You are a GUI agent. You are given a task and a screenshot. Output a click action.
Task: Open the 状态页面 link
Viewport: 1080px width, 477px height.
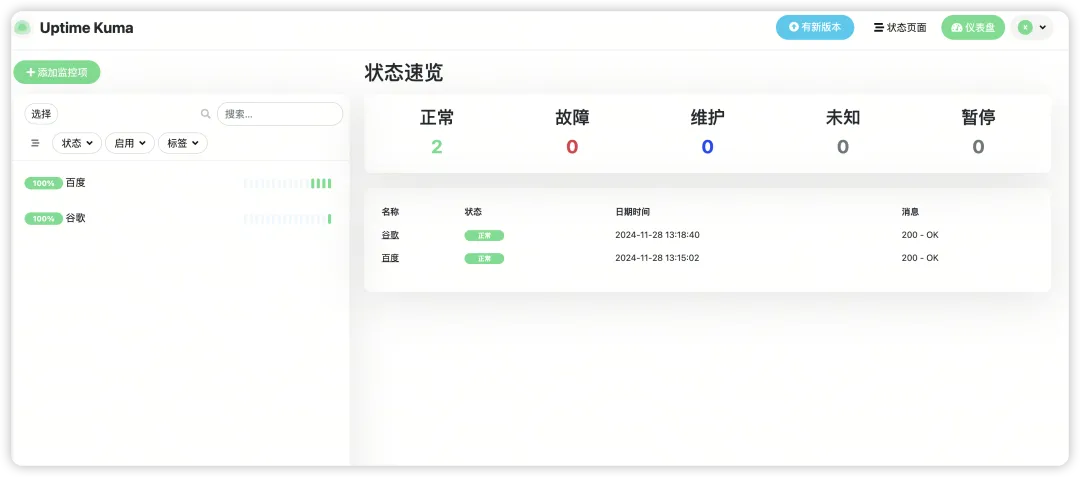point(900,28)
